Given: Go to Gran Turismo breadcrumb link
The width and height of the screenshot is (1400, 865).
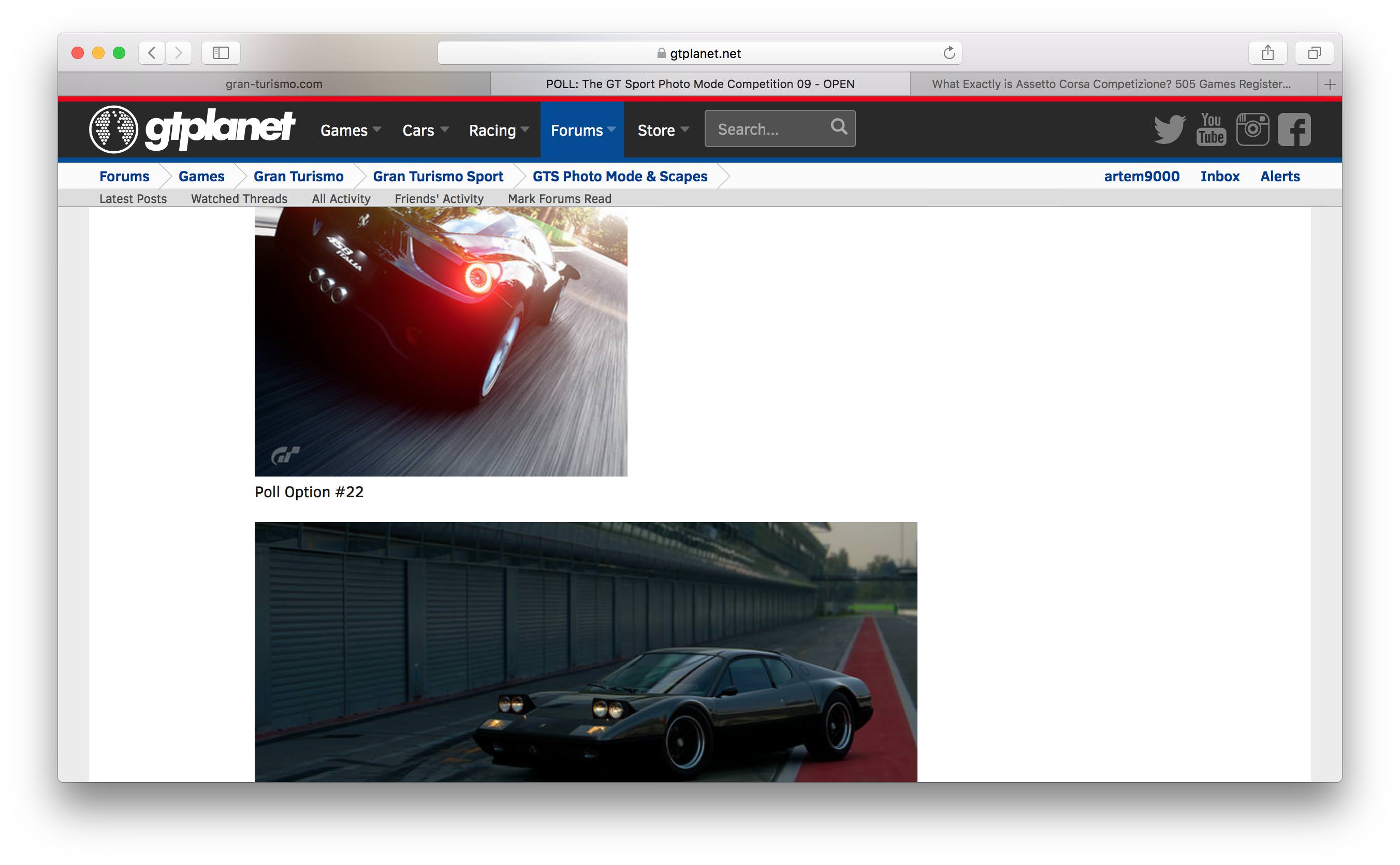Looking at the screenshot, I should click(x=299, y=176).
